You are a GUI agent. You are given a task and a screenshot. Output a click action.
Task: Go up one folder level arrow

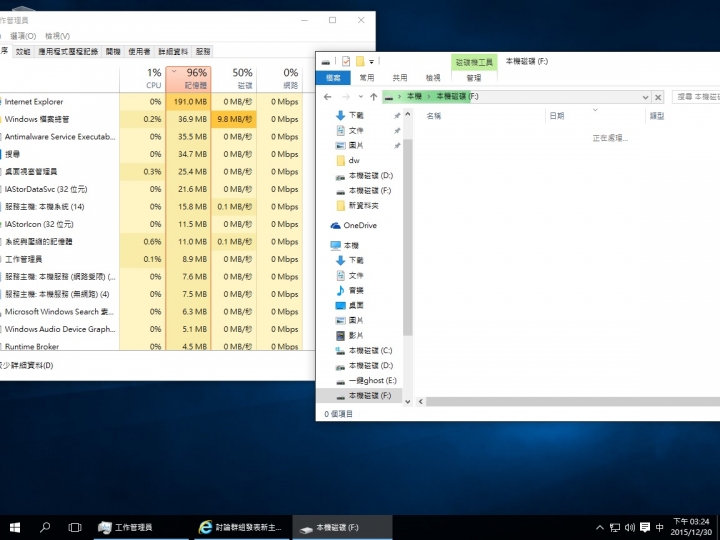tap(374, 97)
